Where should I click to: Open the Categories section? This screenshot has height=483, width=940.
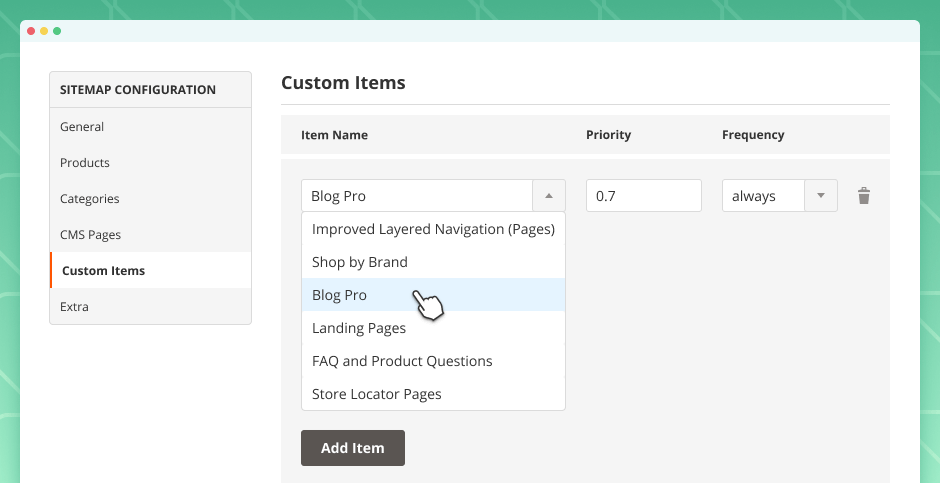point(150,198)
